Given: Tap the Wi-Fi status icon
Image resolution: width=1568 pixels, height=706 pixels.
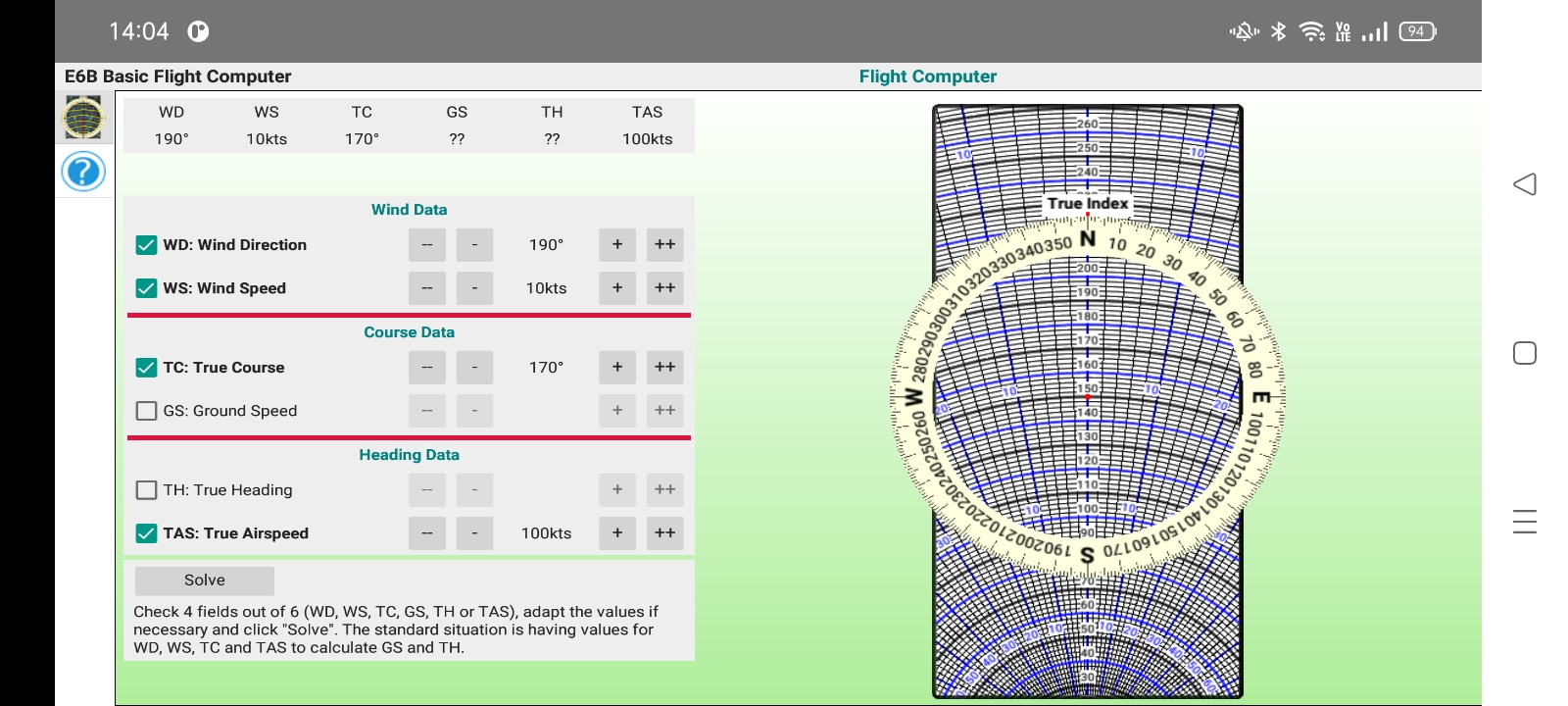Looking at the screenshot, I should [1311, 31].
